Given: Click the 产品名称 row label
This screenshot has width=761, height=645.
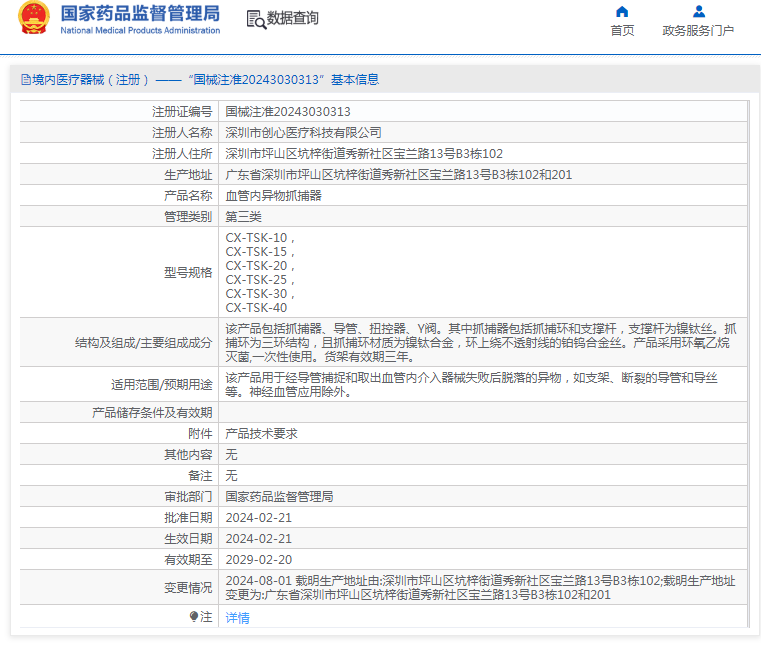Looking at the screenshot, I should (188, 196).
